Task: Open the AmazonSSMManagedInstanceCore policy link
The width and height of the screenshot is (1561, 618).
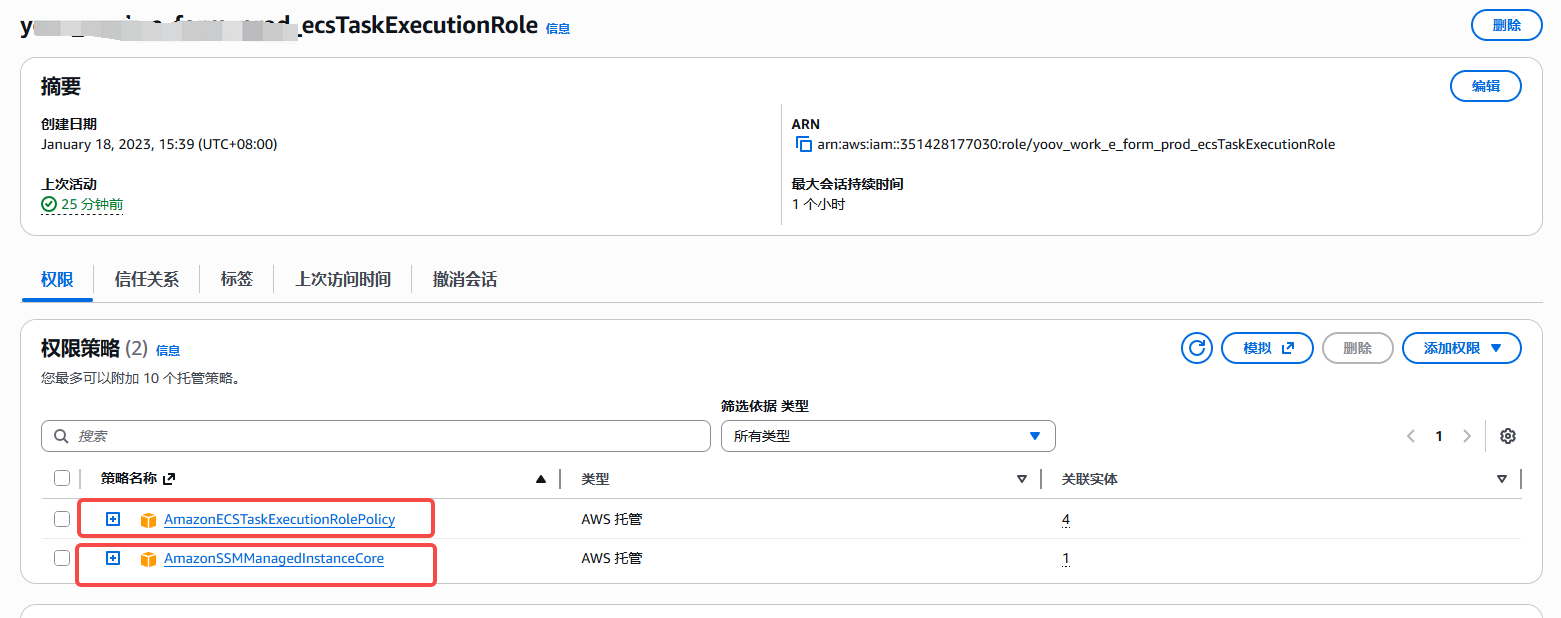Action: click(273, 559)
